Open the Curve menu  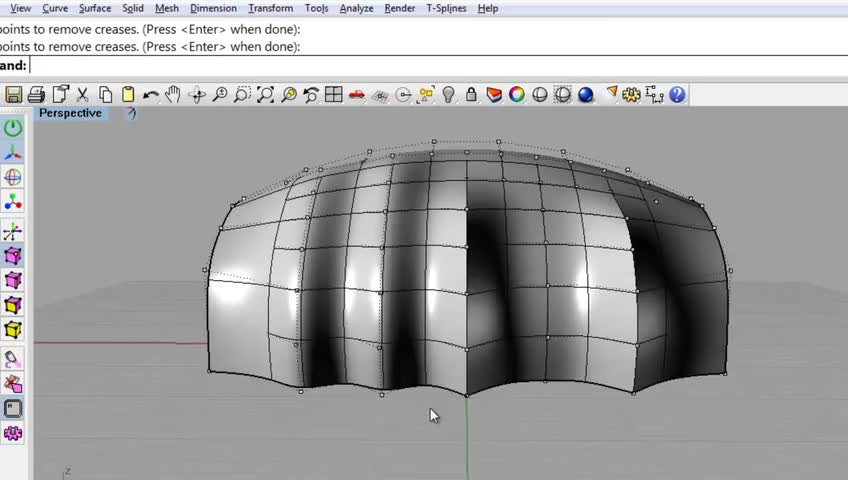point(55,8)
